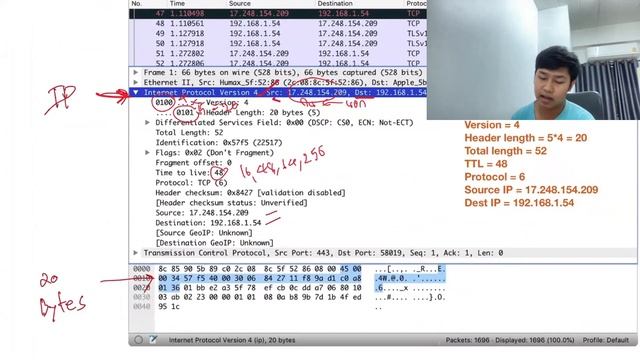Expand the Transmission Control Protocol row
The width and height of the screenshot is (640, 360).
(x=136, y=253)
